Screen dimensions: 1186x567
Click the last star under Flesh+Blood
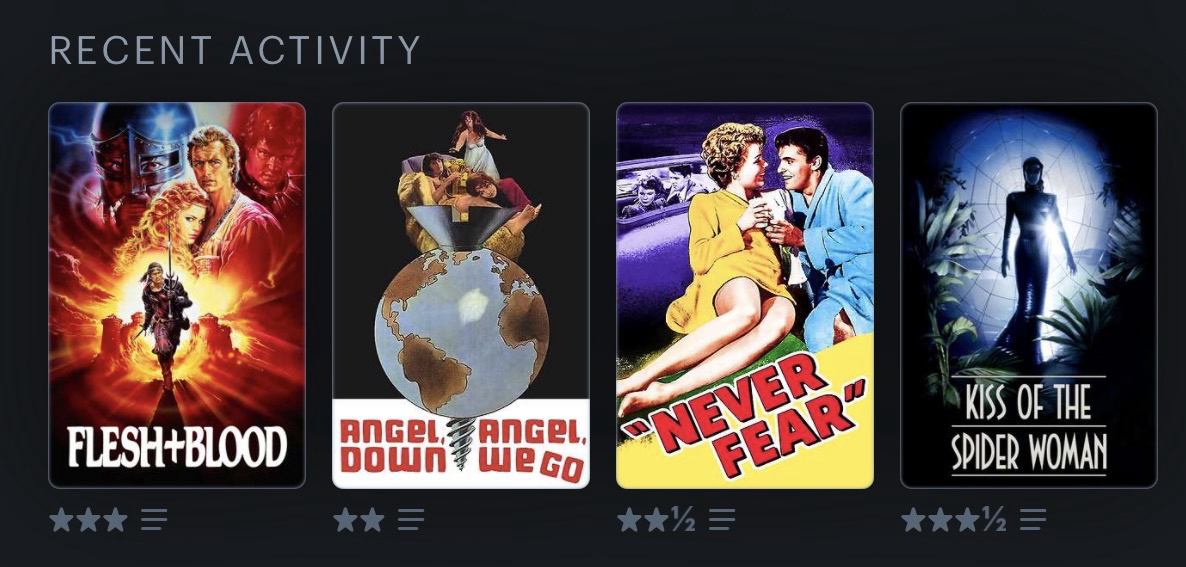[115, 519]
